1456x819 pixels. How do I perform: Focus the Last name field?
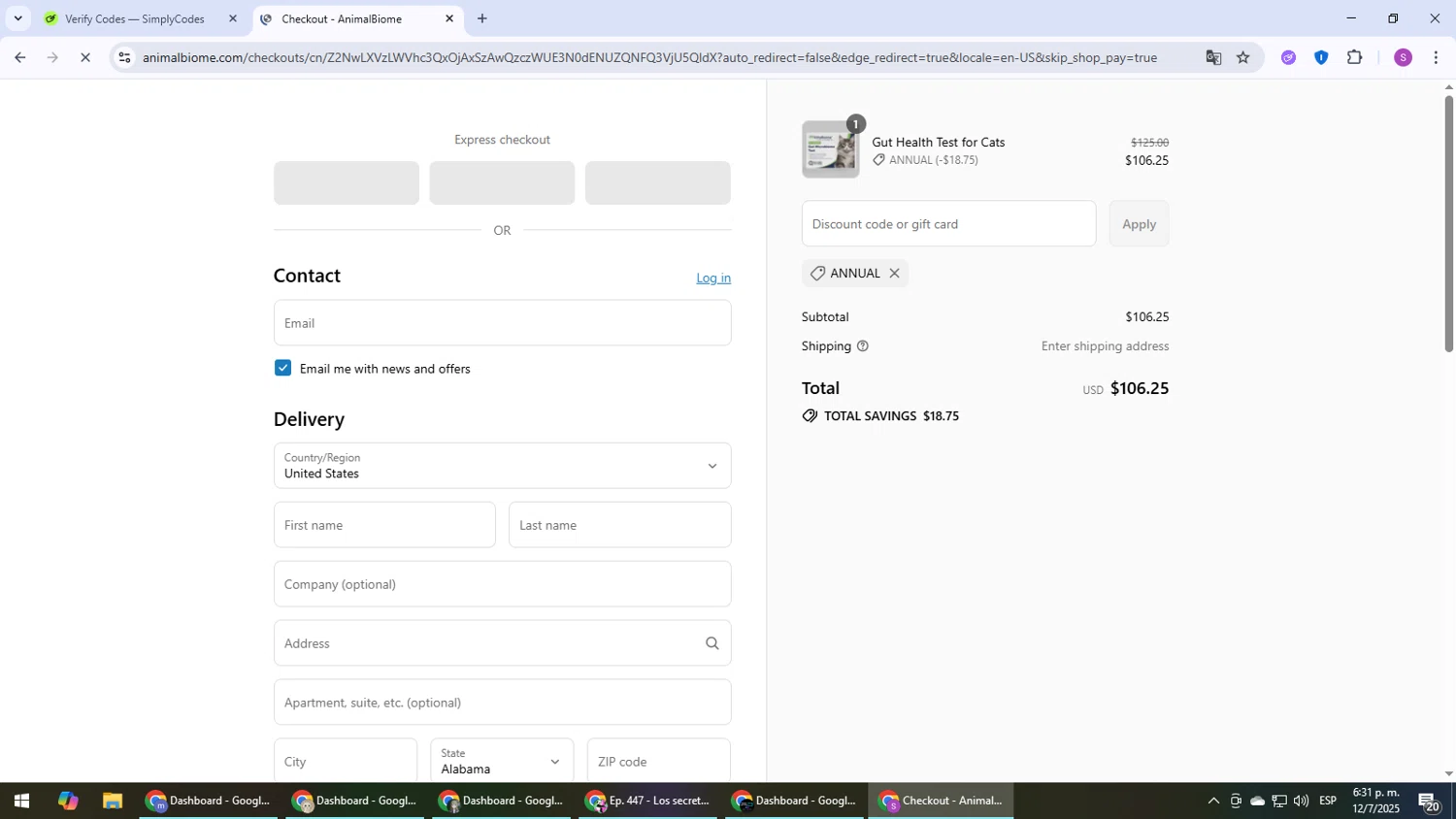click(619, 525)
